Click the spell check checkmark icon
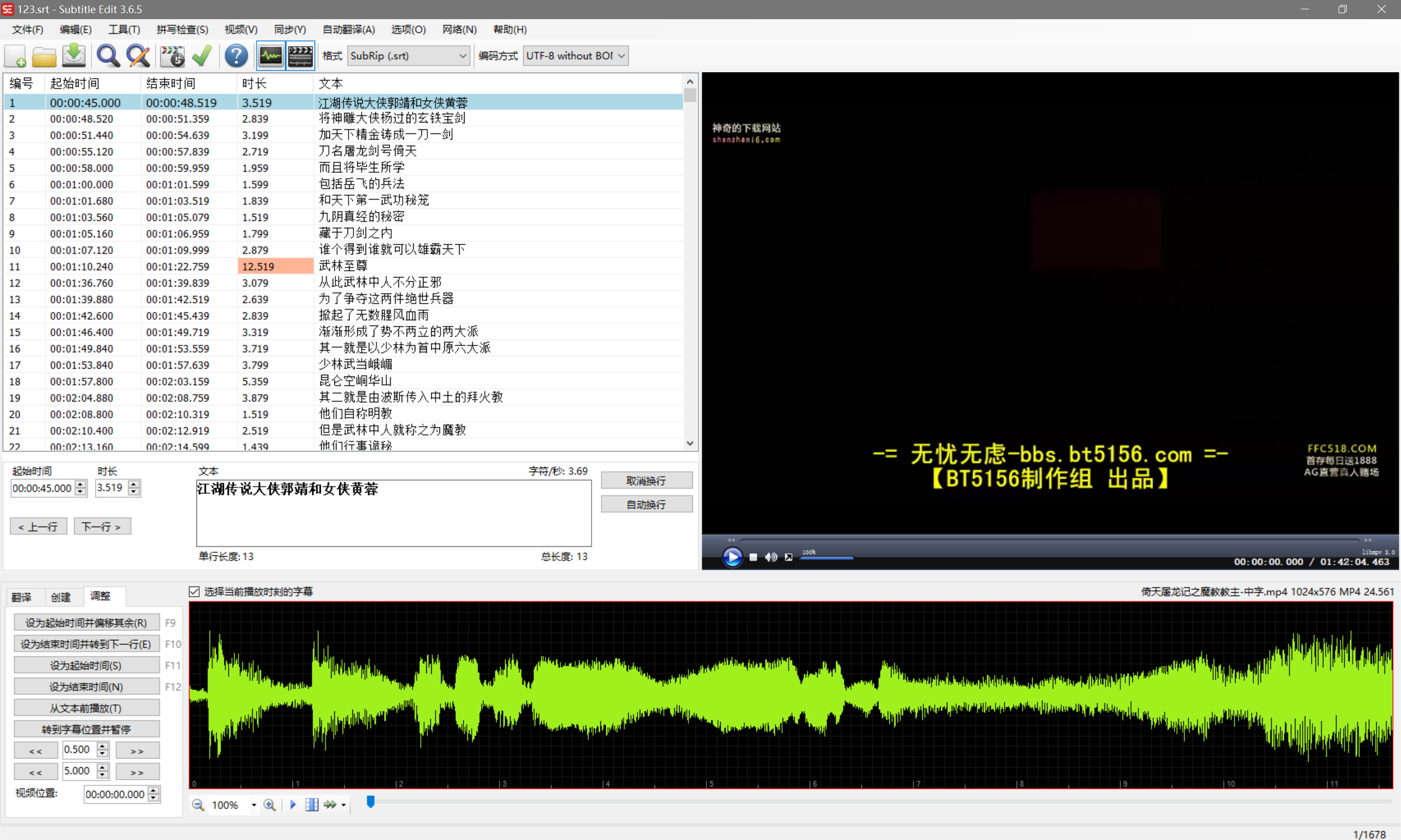 [x=202, y=55]
